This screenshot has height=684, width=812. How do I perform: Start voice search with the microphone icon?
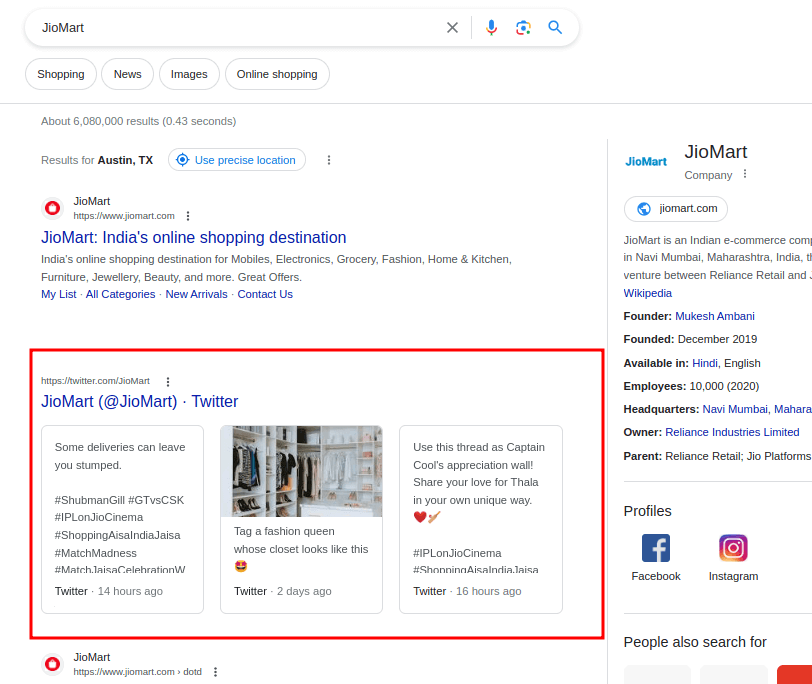point(491,28)
